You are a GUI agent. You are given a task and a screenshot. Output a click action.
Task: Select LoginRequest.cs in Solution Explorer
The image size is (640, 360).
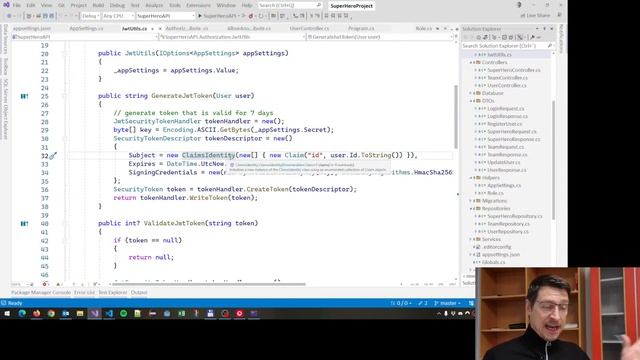[x=505, y=109]
